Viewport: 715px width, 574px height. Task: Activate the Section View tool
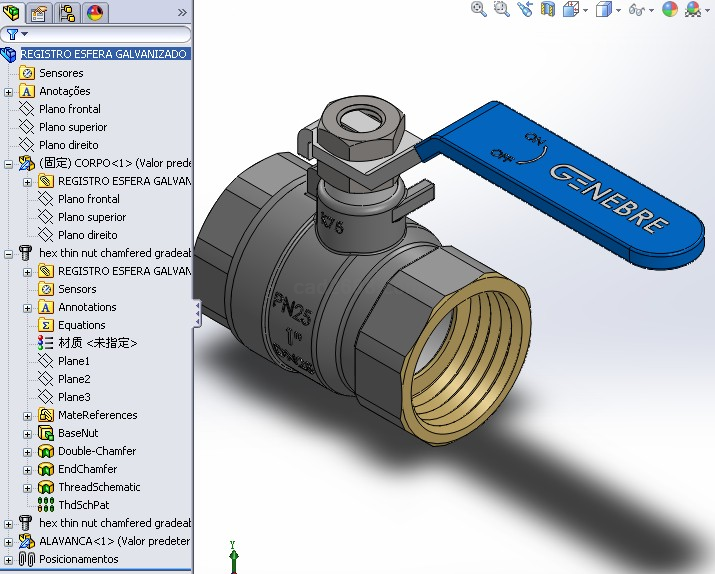[x=547, y=9]
